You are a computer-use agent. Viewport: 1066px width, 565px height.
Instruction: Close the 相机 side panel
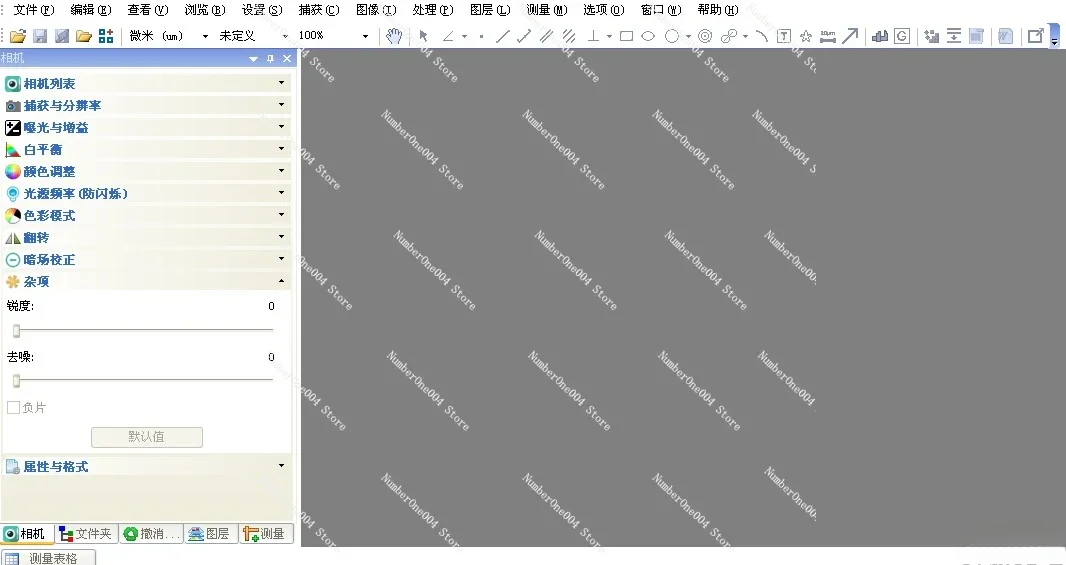(x=287, y=58)
